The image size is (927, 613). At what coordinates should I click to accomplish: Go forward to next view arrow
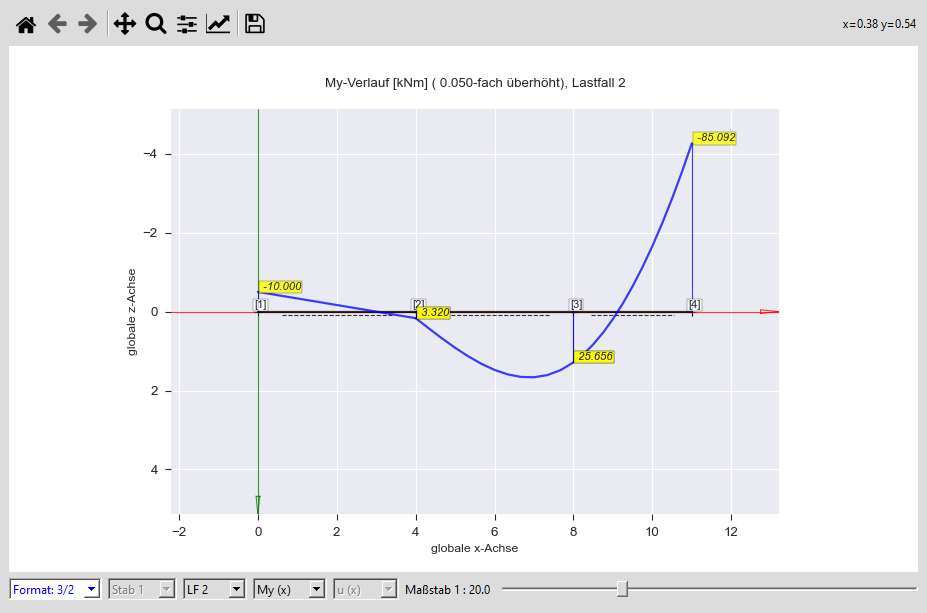(x=88, y=24)
